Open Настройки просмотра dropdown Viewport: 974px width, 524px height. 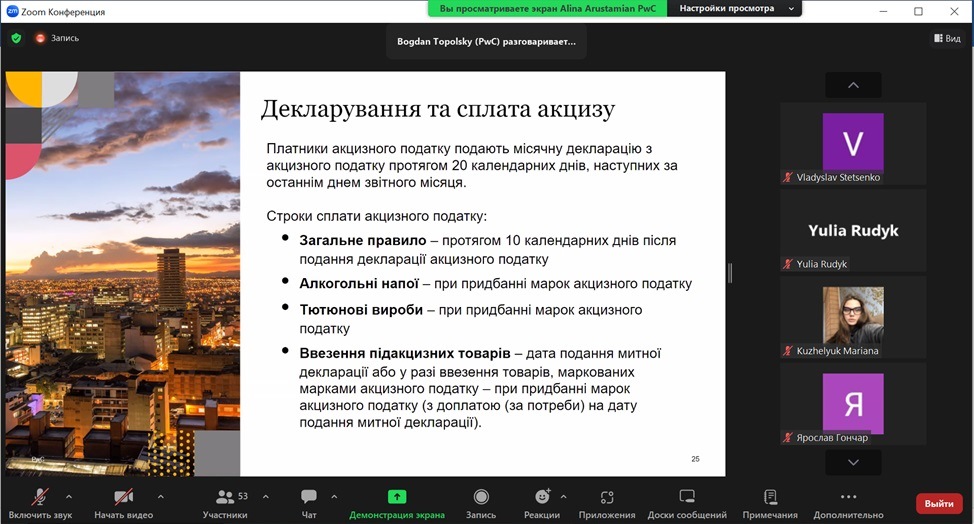click(x=734, y=9)
